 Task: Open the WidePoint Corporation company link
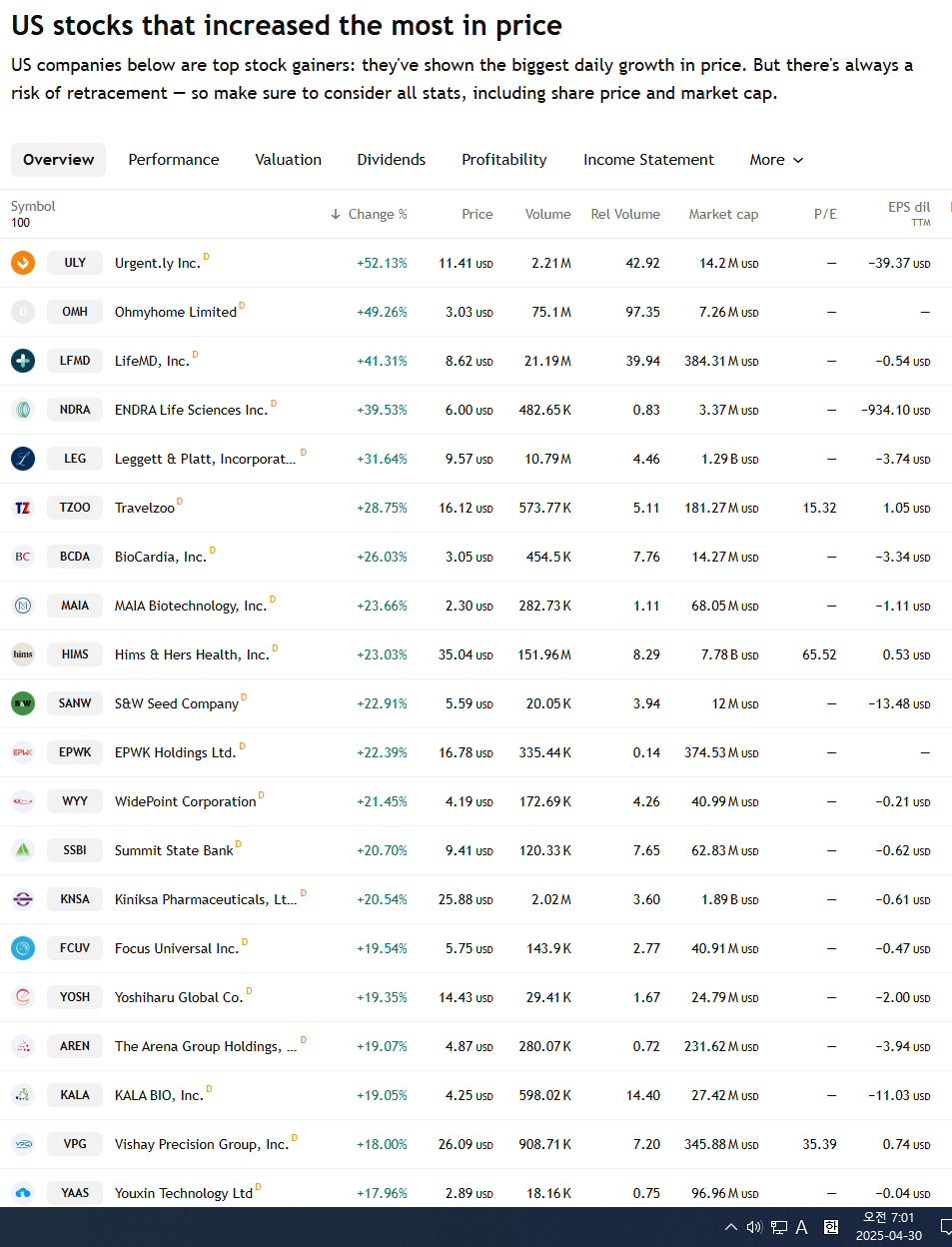pyautogui.click(x=185, y=801)
